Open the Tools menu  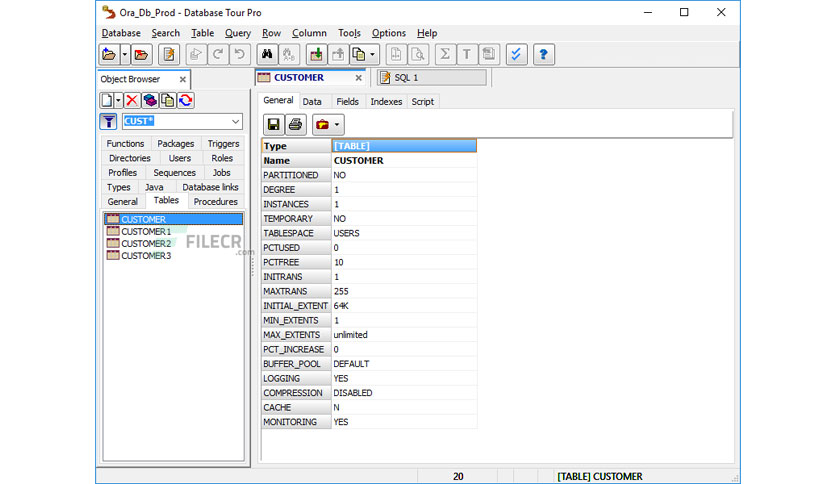pyautogui.click(x=349, y=33)
